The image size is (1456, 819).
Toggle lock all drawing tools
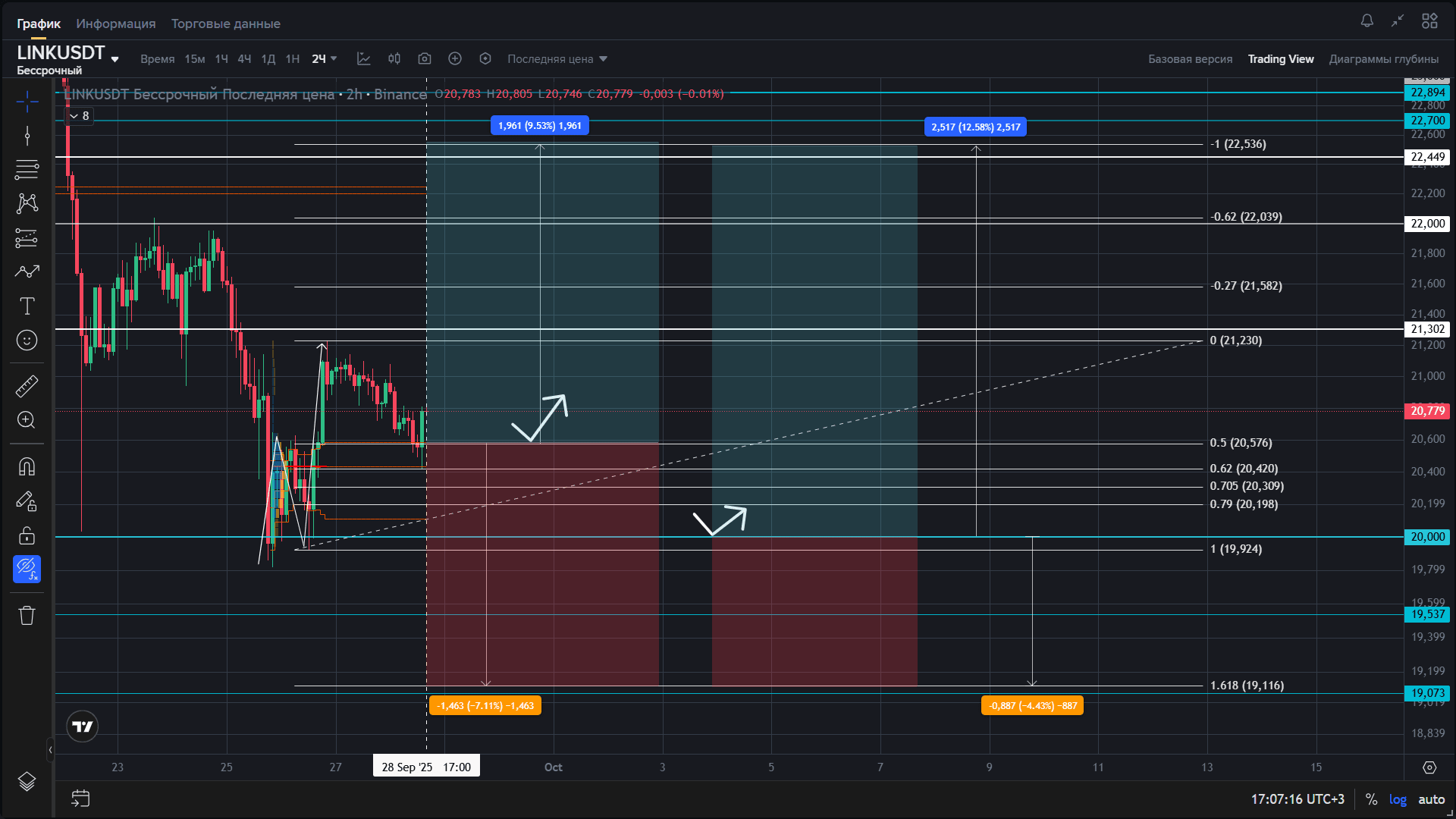27,535
